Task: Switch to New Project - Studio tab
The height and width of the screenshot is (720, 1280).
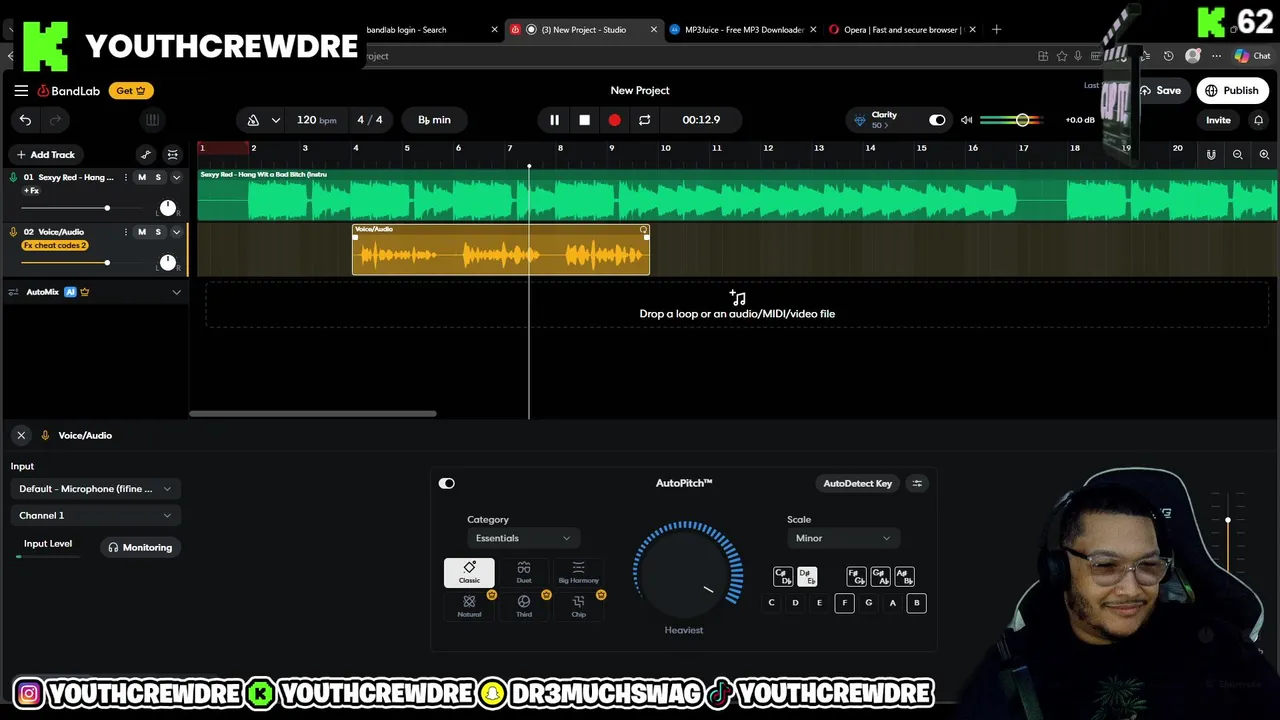Action: 584,30
